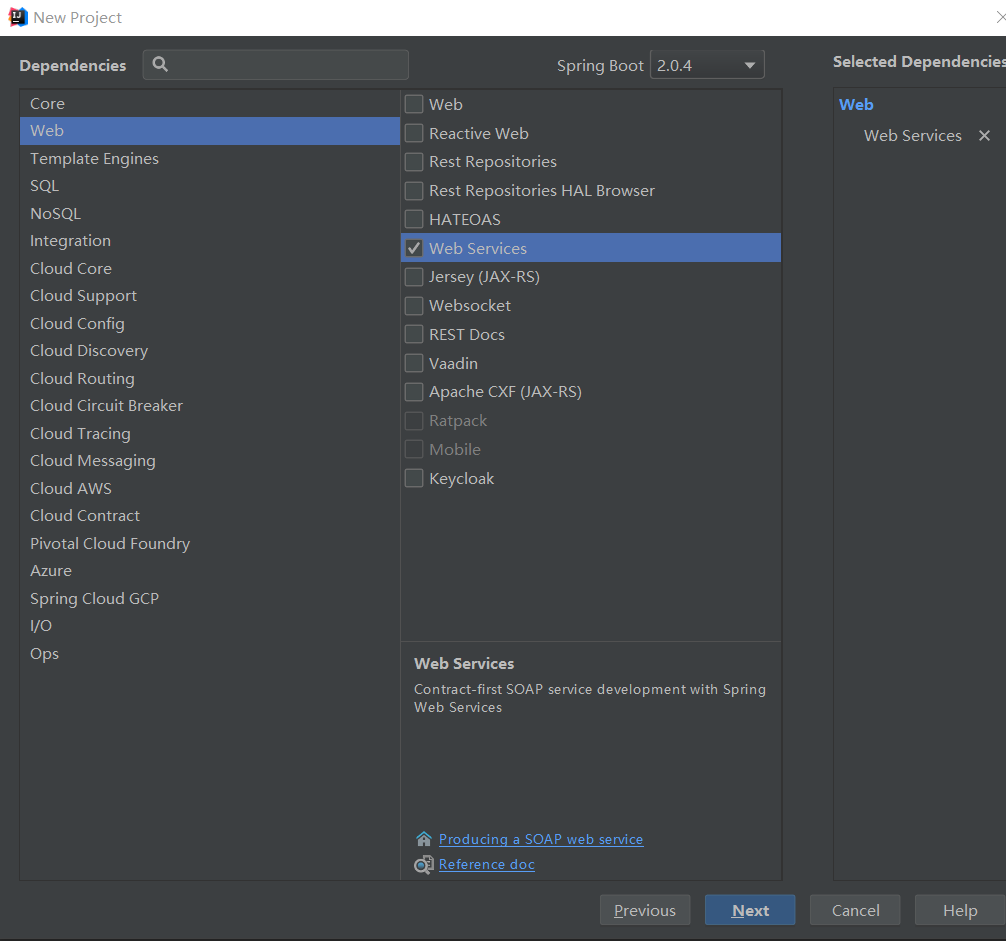Open the I/O category
This screenshot has width=1006, height=941.
pos(210,625)
